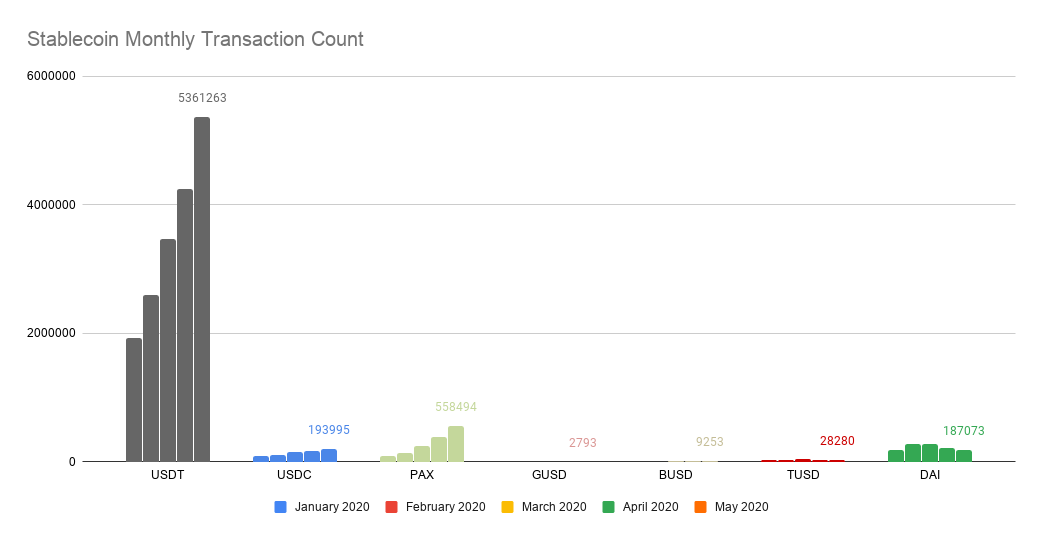Screen dimensions: 1043x541
Task: Select the shortest USDT bar
Action: coord(134,400)
